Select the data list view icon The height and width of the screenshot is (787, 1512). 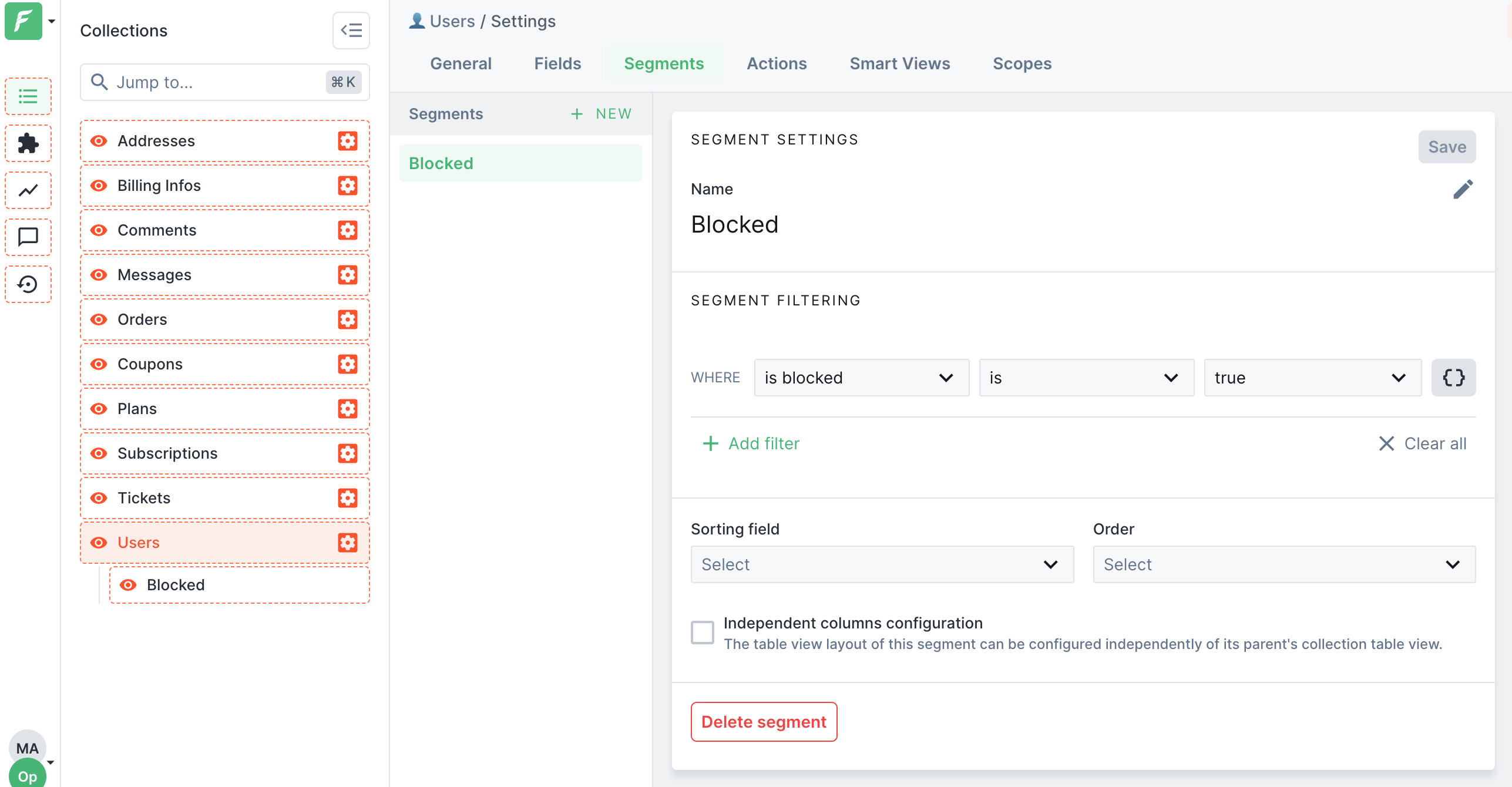click(x=28, y=96)
